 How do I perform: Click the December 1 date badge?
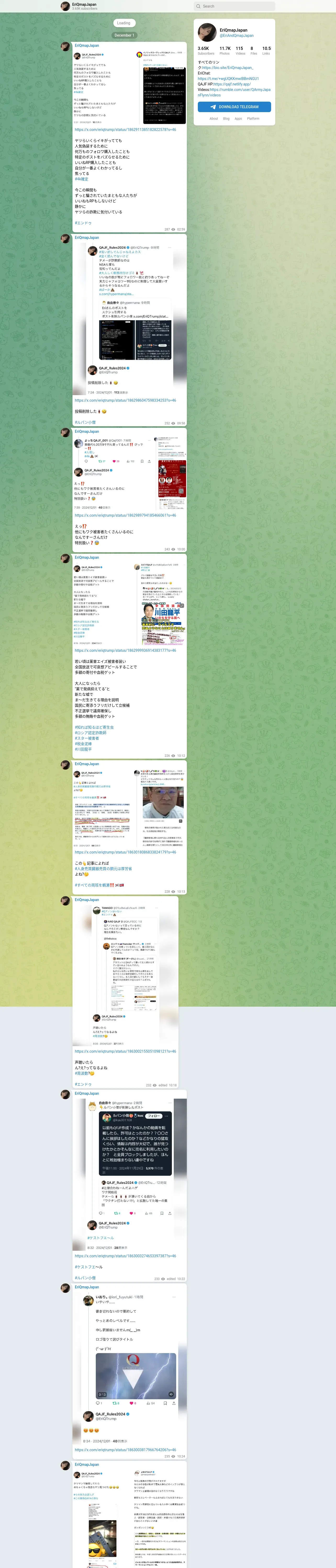tap(124, 35)
